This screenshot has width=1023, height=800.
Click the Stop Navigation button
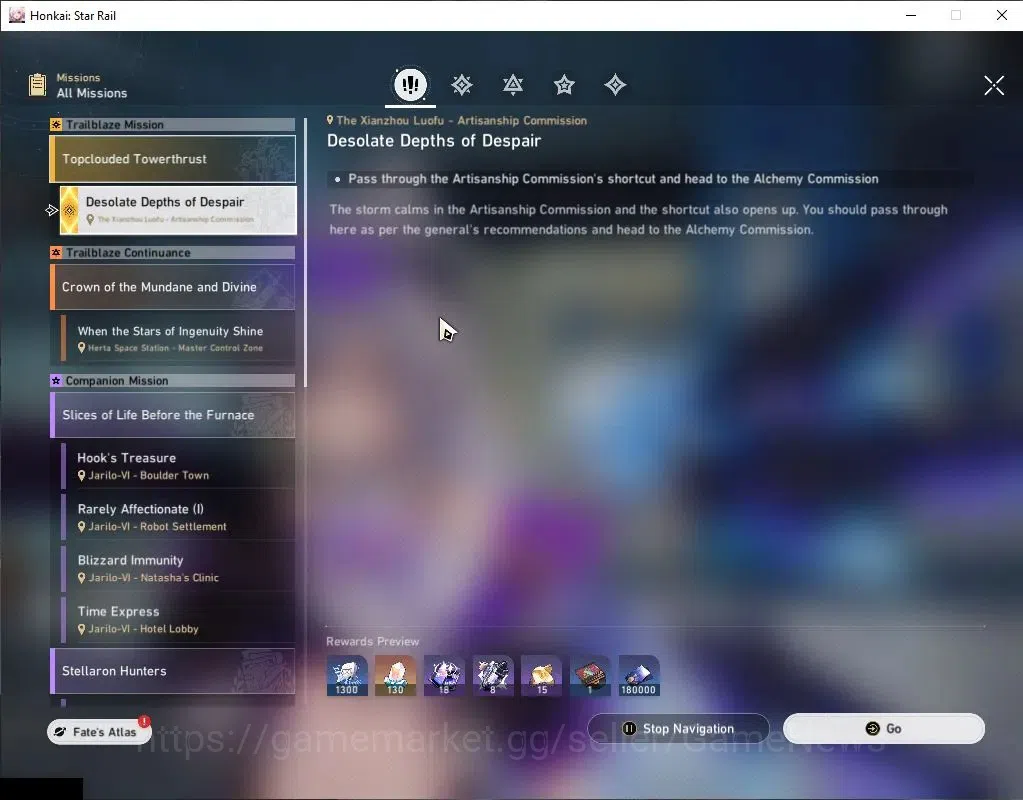pyautogui.click(x=679, y=728)
